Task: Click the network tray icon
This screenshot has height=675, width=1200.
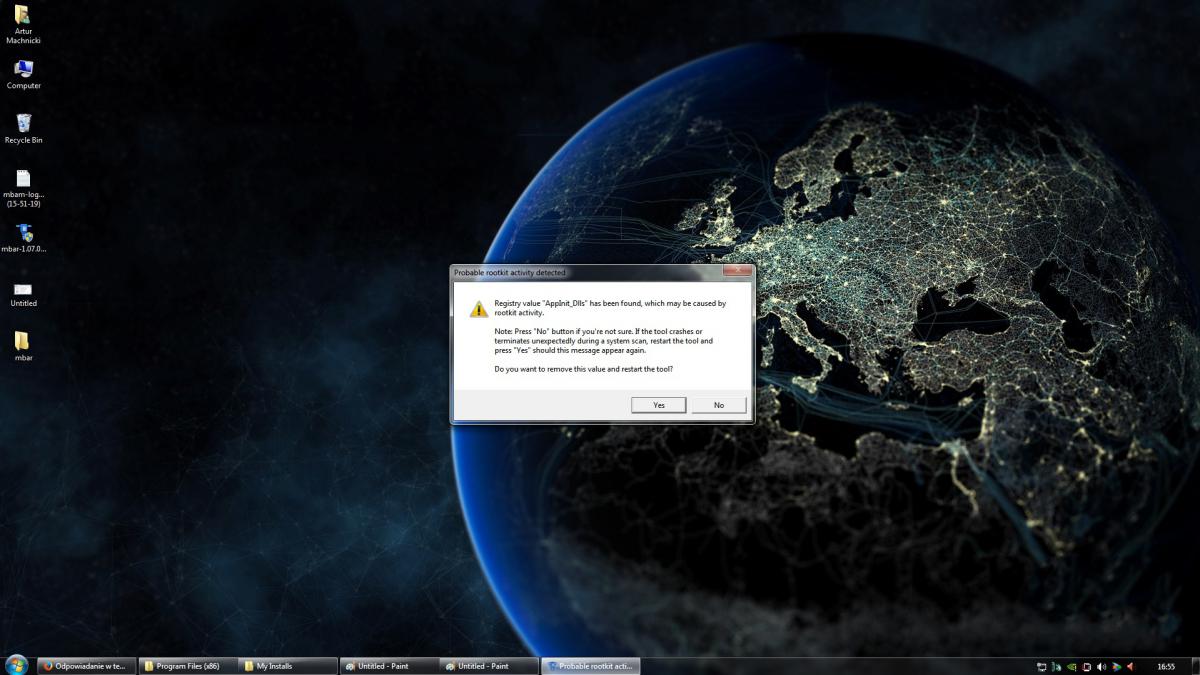Action: pyautogui.click(x=1042, y=667)
